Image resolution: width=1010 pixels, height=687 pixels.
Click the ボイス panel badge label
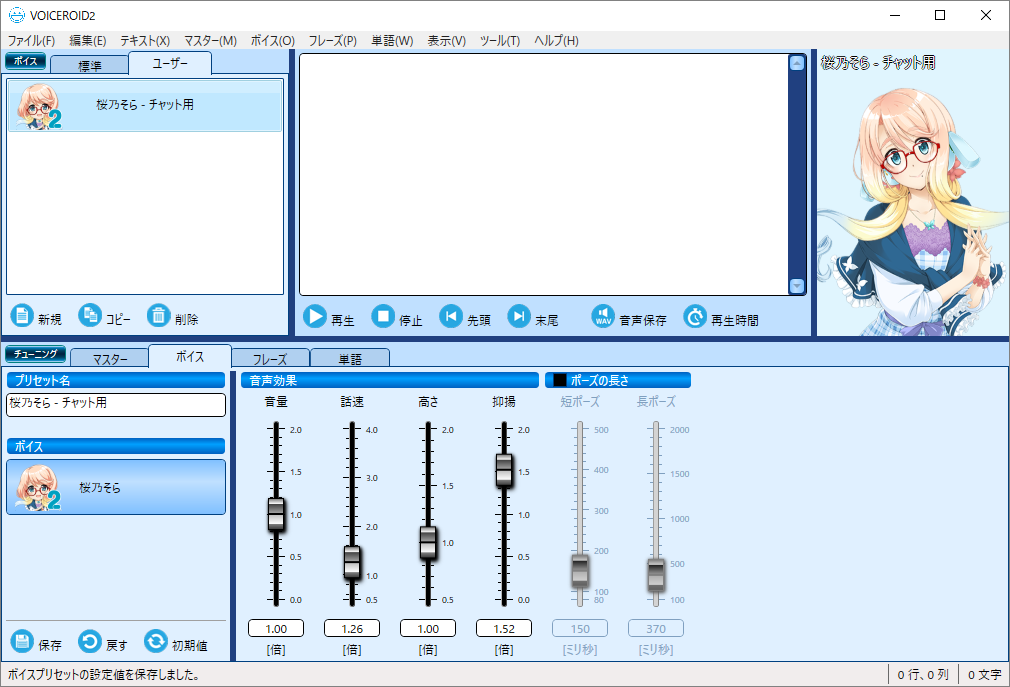click(x=26, y=61)
